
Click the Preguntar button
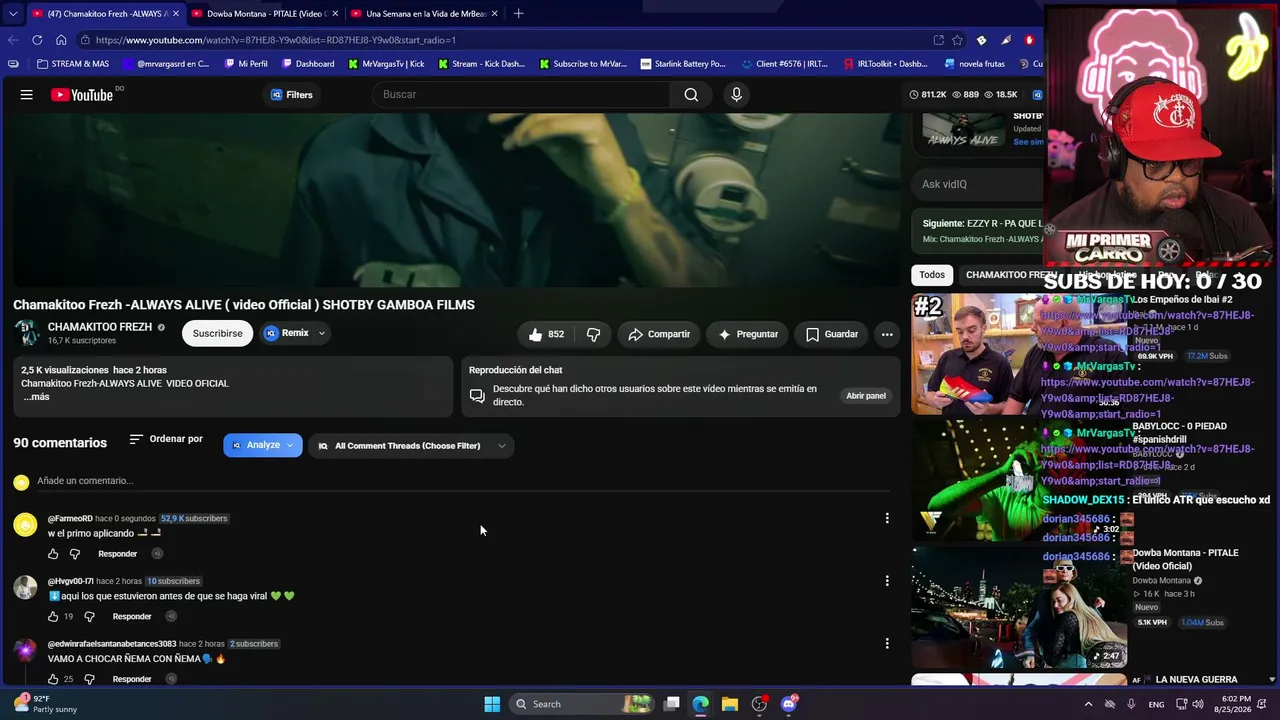[x=748, y=334]
